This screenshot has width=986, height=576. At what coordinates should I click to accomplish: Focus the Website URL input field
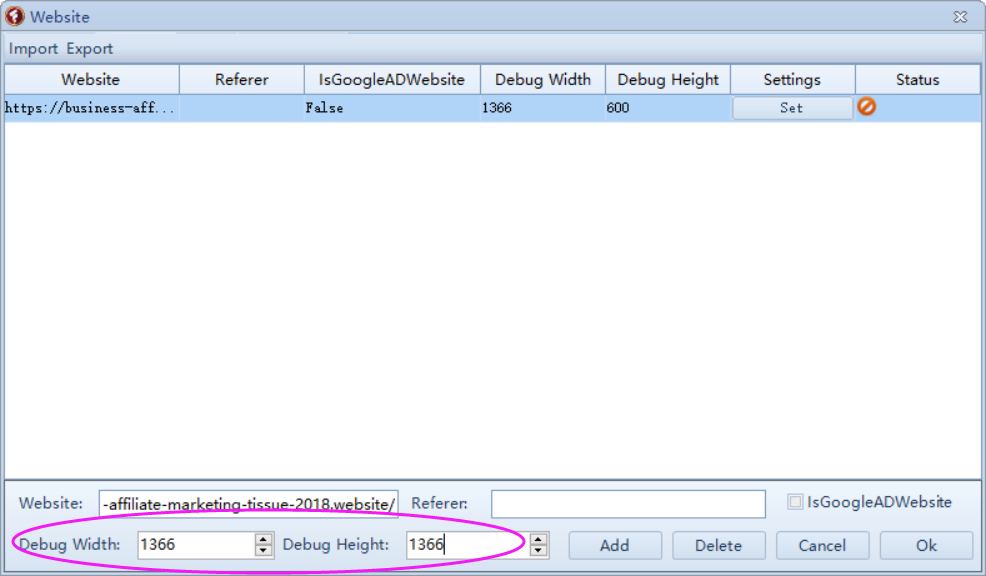tap(249, 504)
